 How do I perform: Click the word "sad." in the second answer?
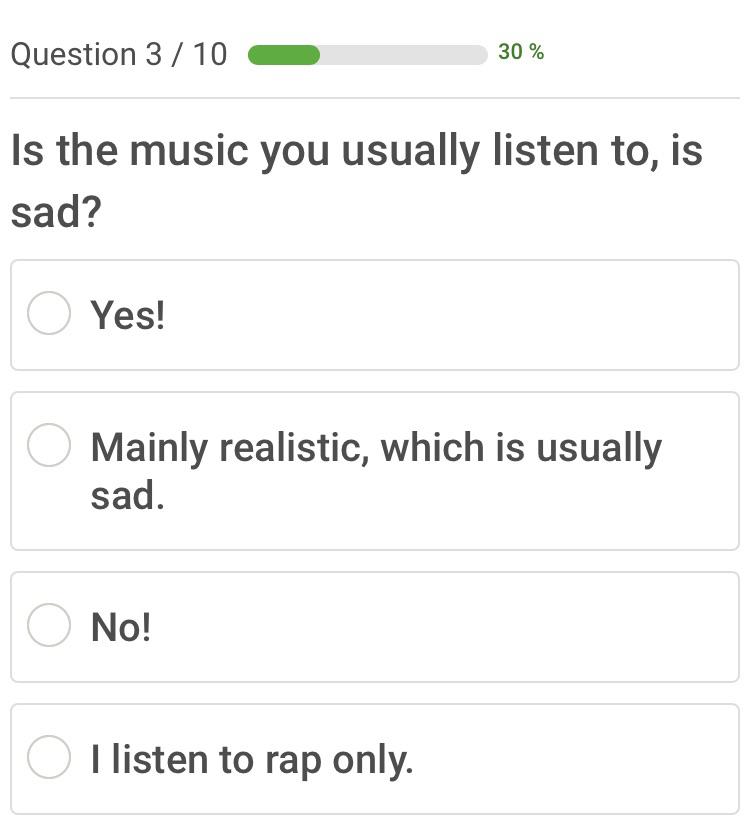pos(127,496)
